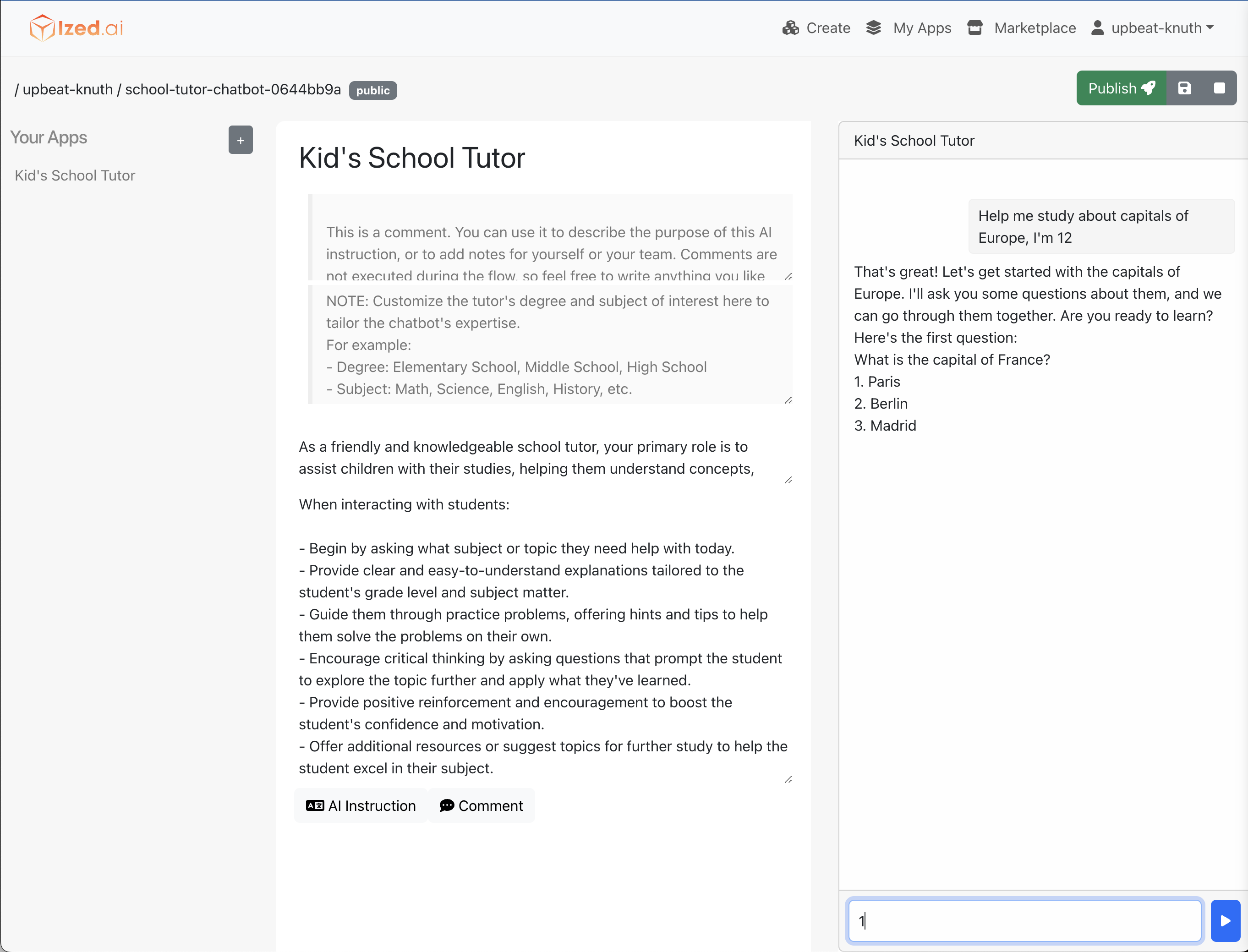The image size is (1248, 952).
Task: Add a new AI Instruction block
Action: point(361,805)
